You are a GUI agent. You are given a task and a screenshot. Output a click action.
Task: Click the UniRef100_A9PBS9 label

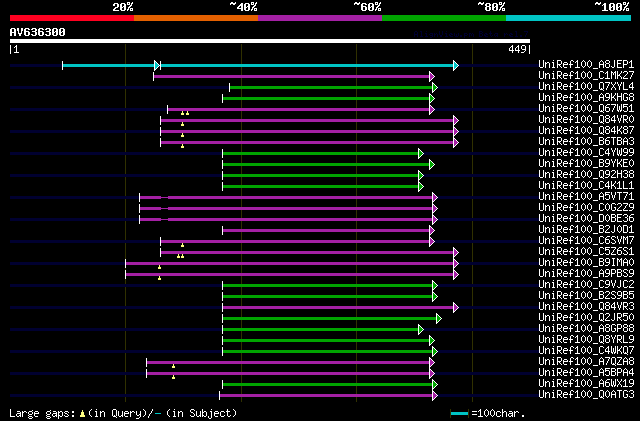tap(586, 274)
